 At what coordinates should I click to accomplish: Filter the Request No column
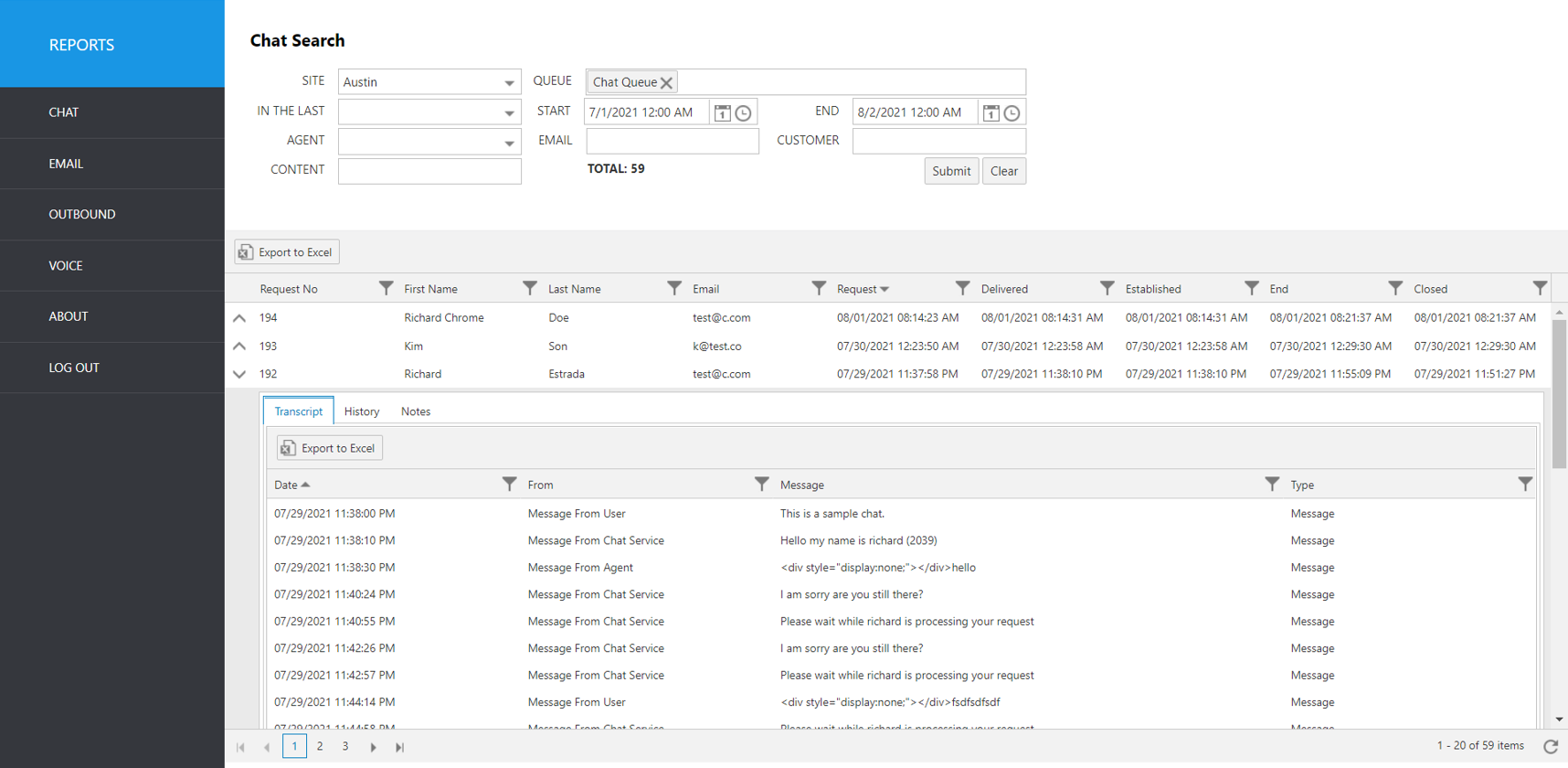click(386, 288)
